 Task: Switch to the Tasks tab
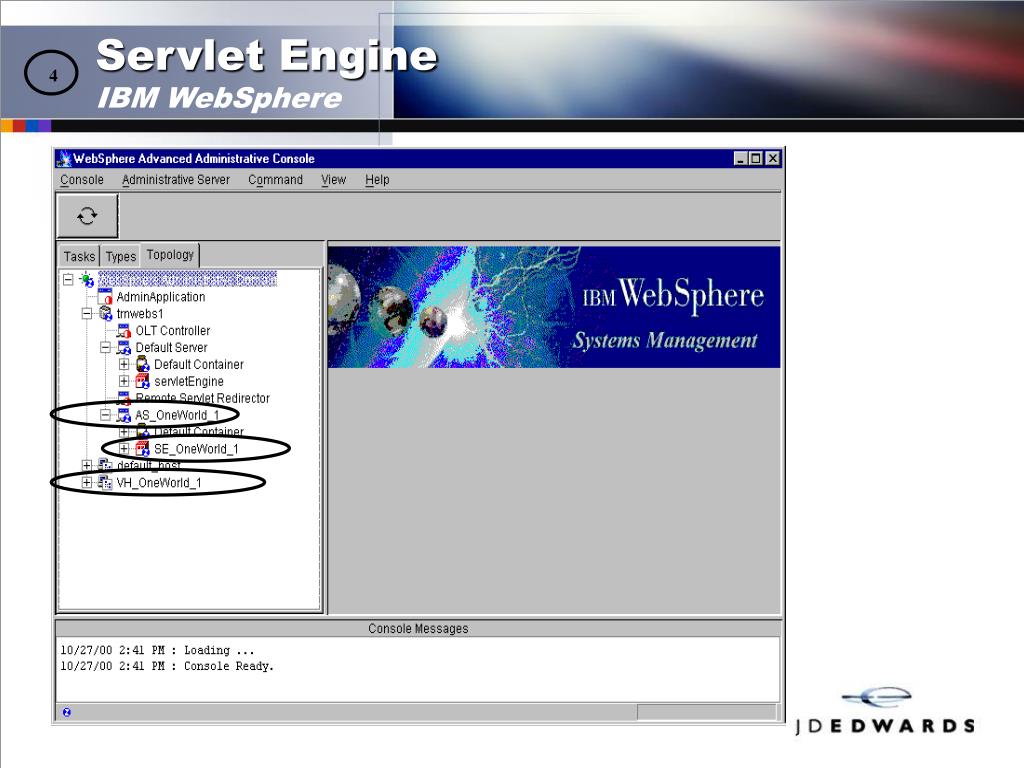[79, 256]
